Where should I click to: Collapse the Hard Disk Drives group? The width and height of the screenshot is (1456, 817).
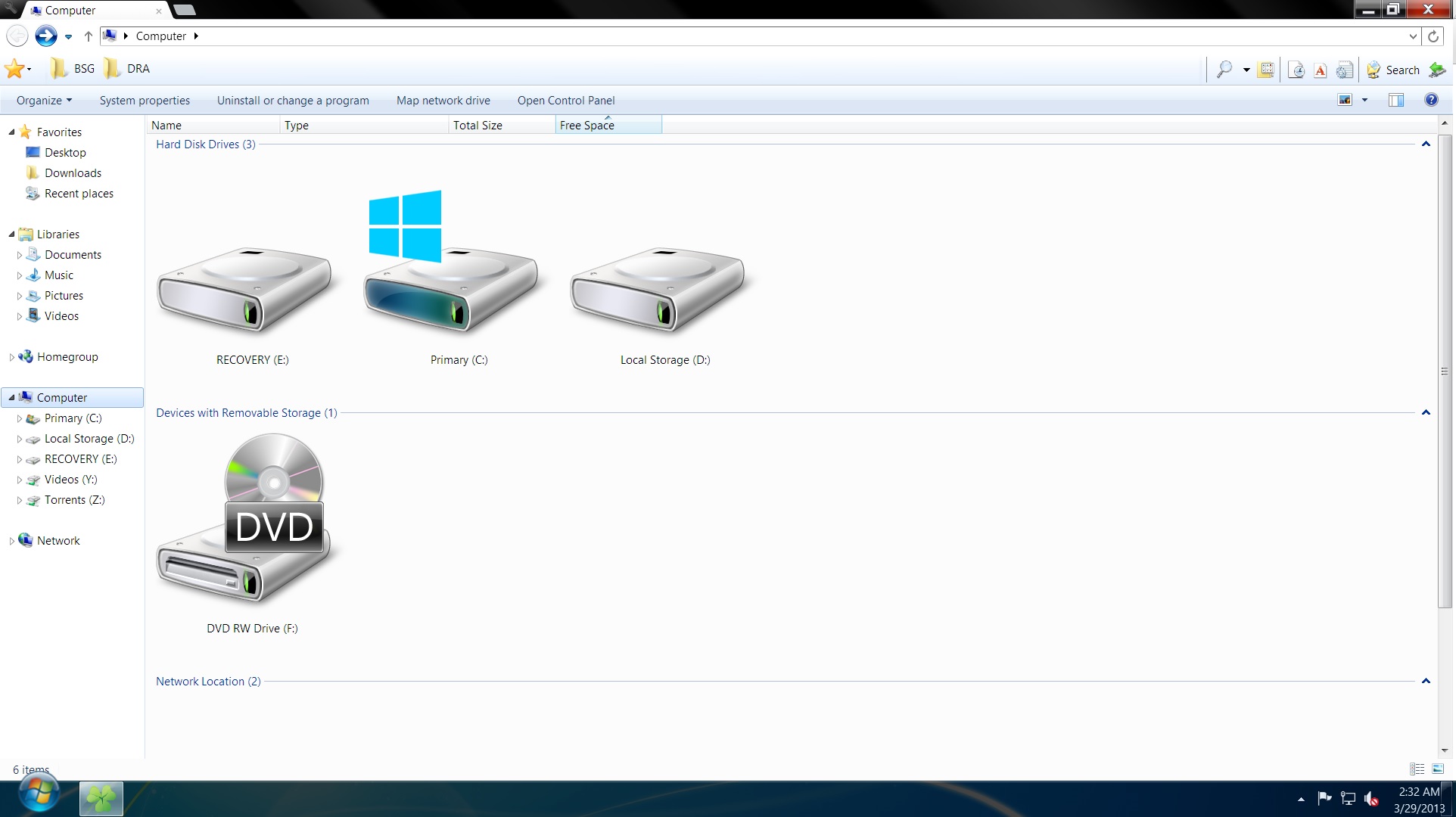(1426, 144)
